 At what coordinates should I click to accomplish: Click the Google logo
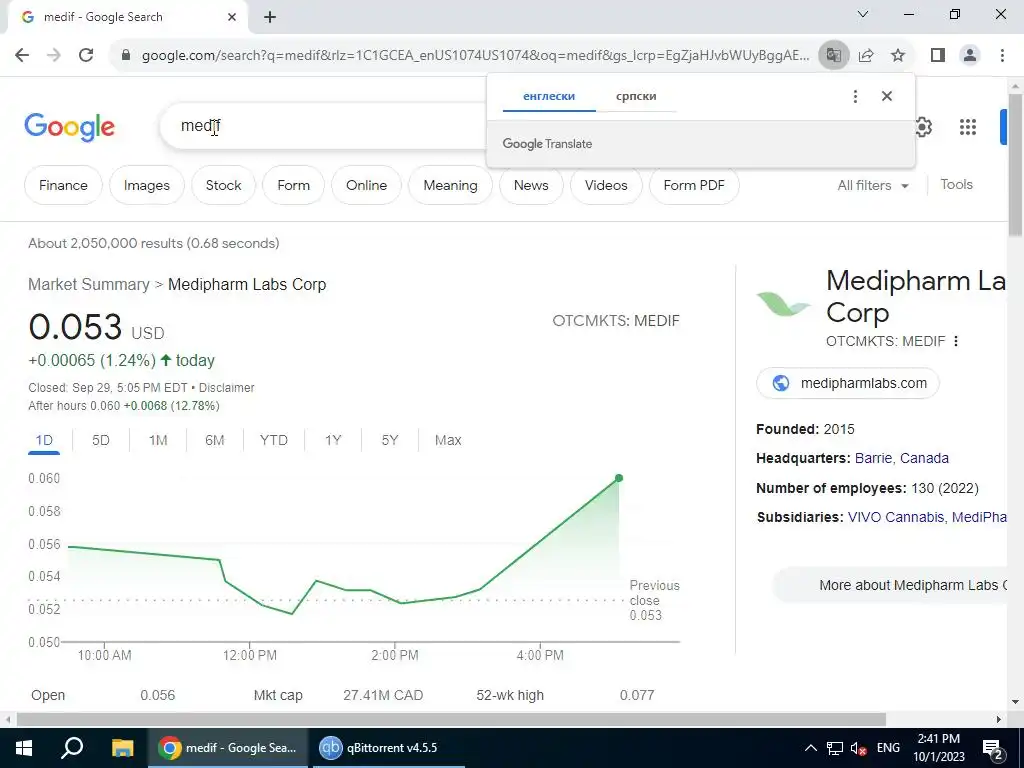pos(69,127)
